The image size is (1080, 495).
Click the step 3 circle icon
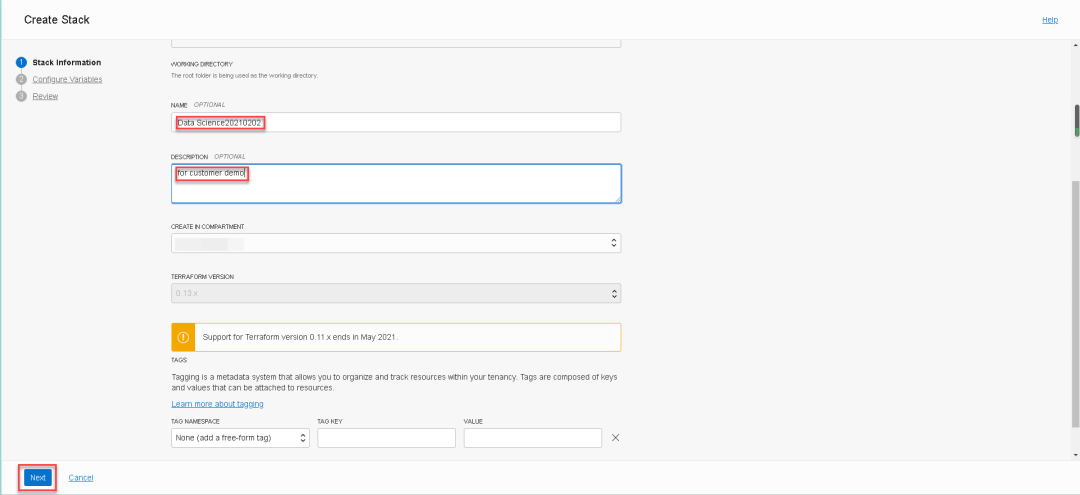coord(20,96)
